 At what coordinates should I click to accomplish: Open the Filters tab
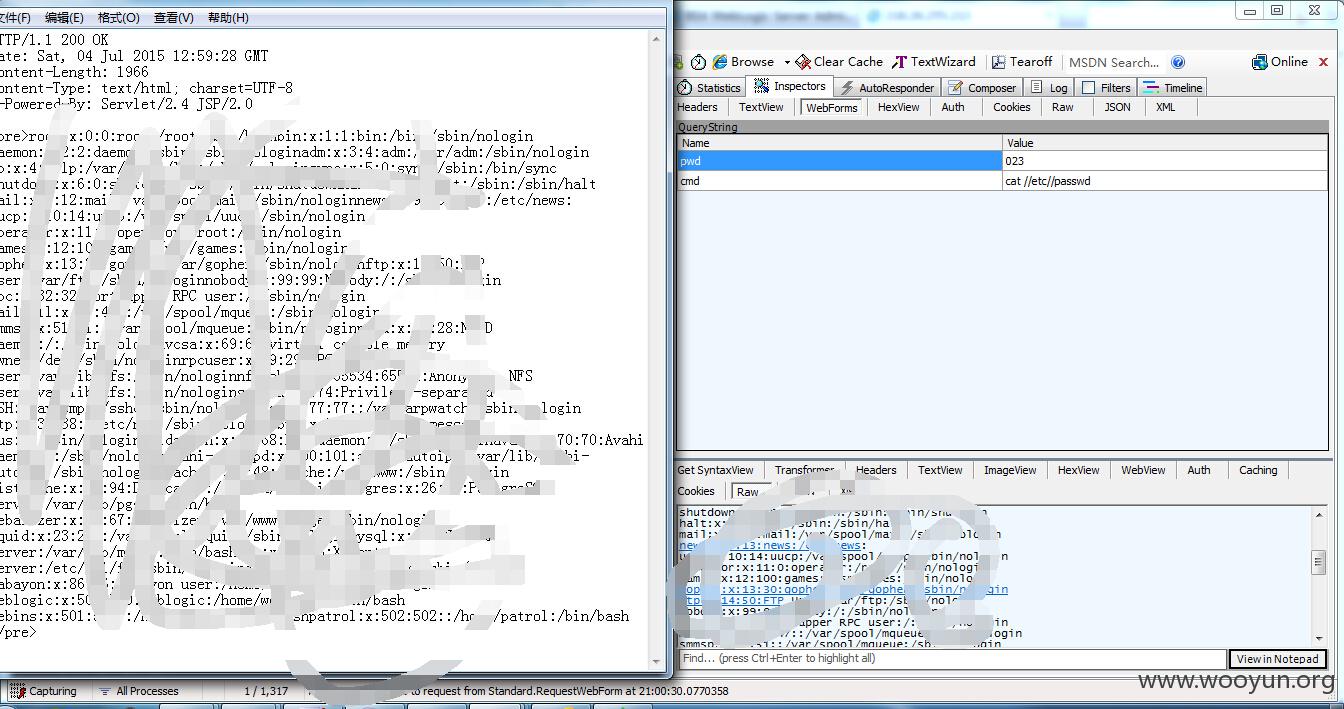click(1106, 87)
